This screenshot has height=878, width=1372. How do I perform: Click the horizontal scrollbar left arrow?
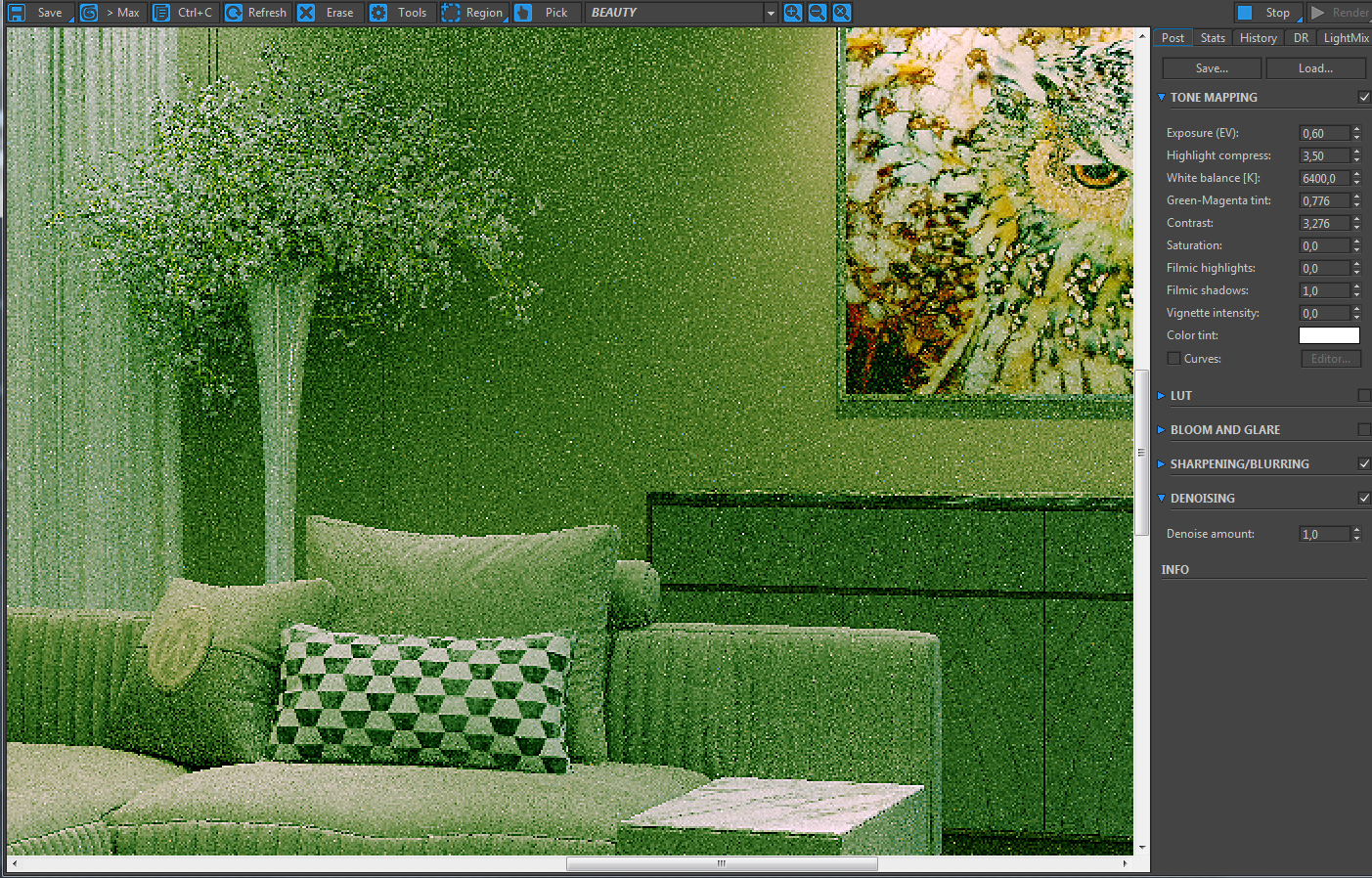[x=14, y=863]
